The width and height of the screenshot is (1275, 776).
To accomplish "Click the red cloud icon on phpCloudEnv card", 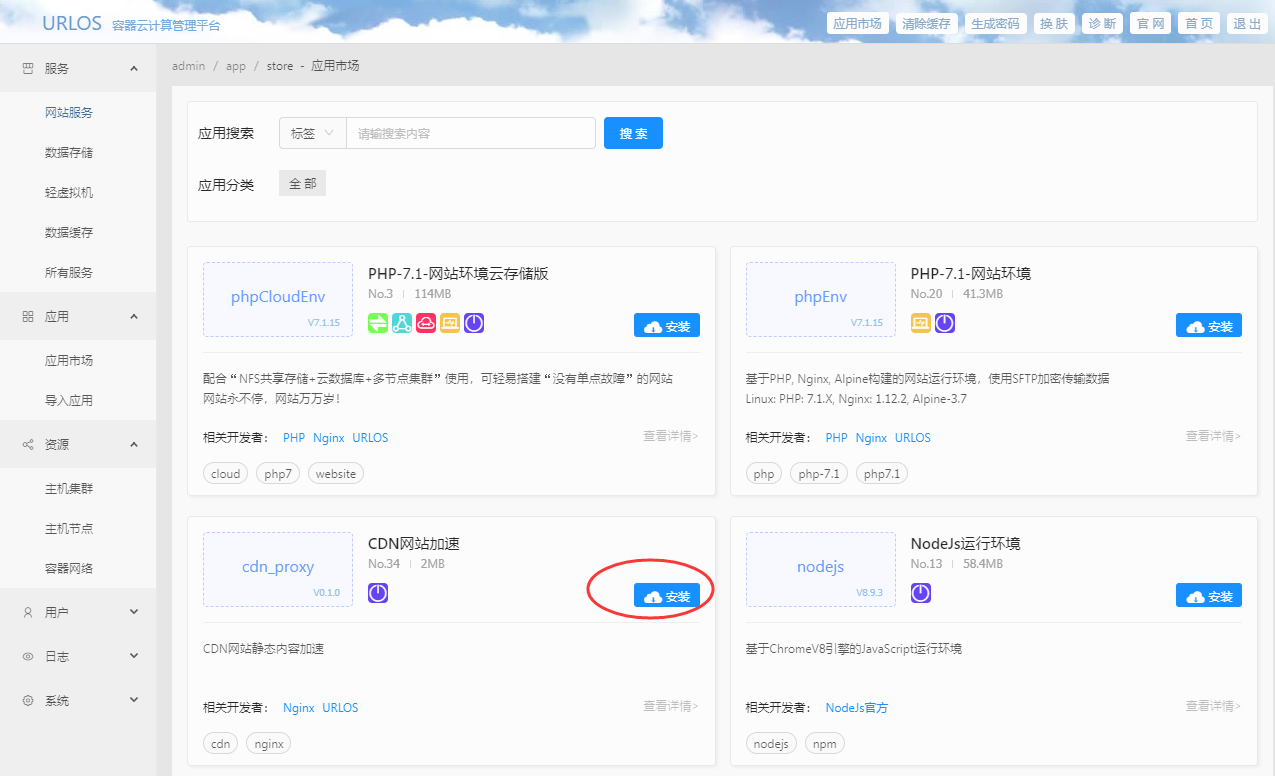I will 426,323.
